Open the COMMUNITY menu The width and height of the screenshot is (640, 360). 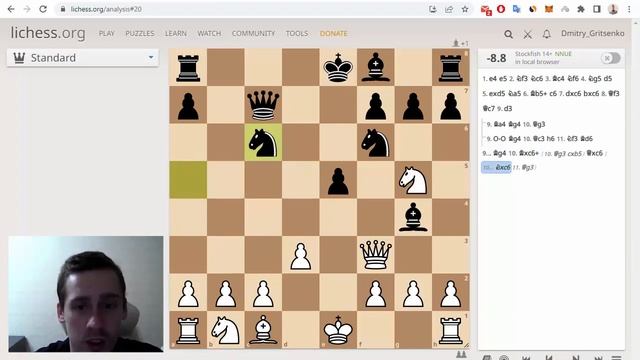click(x=253, y=33)
